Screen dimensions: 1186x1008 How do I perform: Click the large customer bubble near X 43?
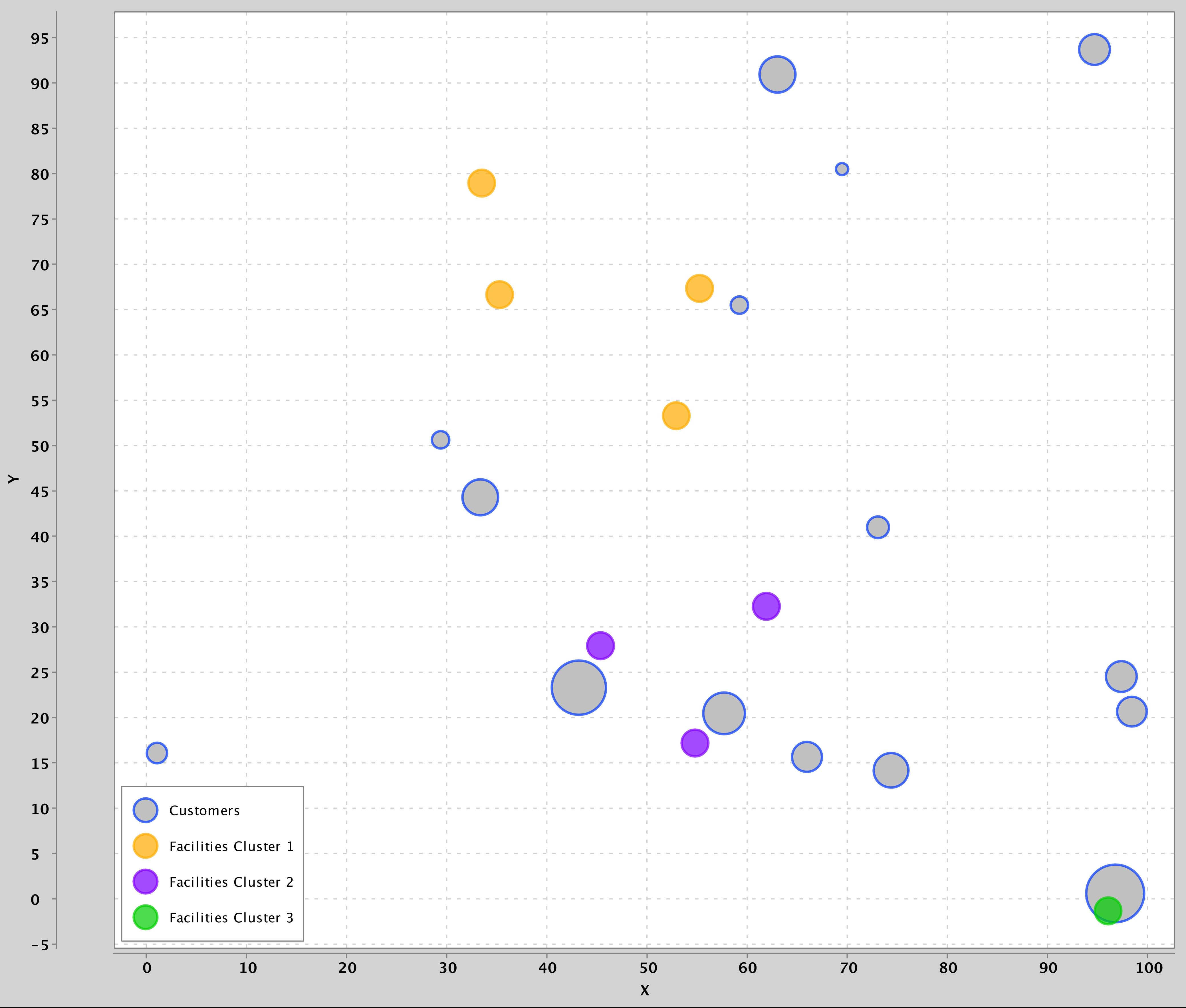579,688
